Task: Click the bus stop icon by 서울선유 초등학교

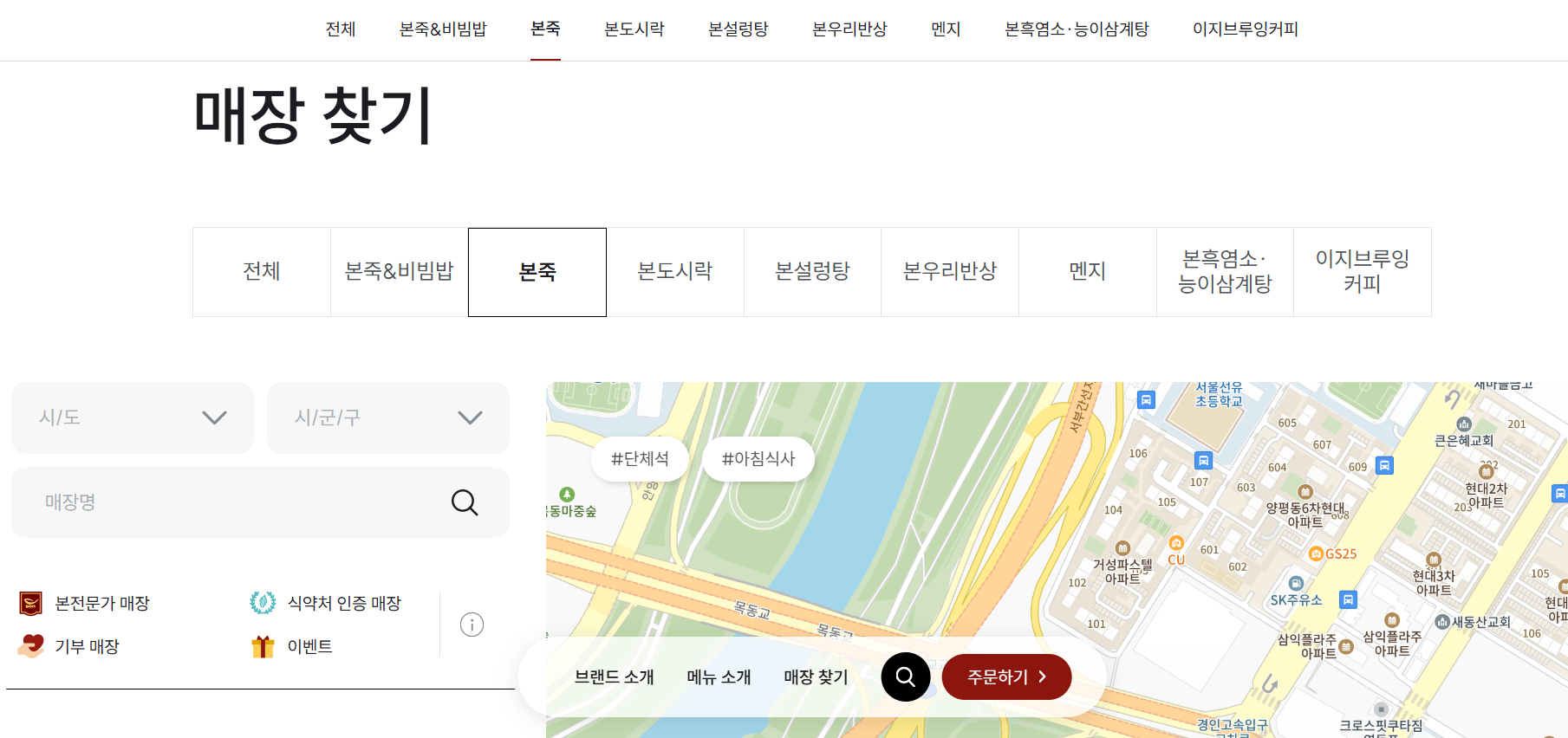Action: pyautogui.click(x=1146, y=400)
